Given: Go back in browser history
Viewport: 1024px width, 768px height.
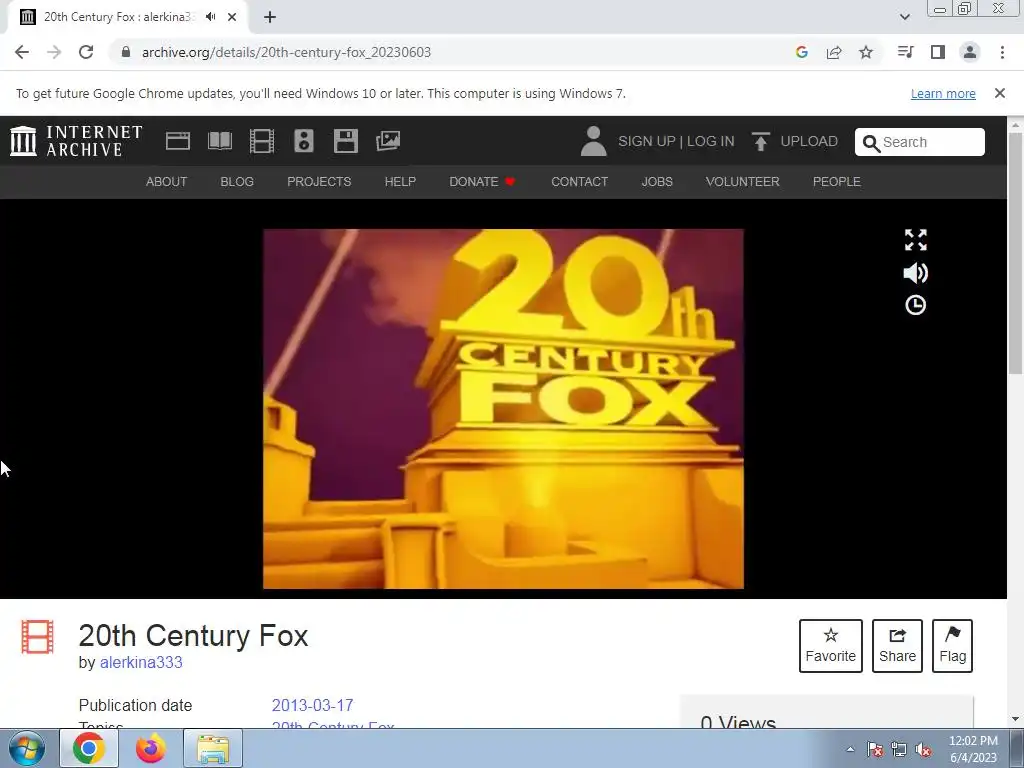Looking at the screenshot, I should point(22,52).
